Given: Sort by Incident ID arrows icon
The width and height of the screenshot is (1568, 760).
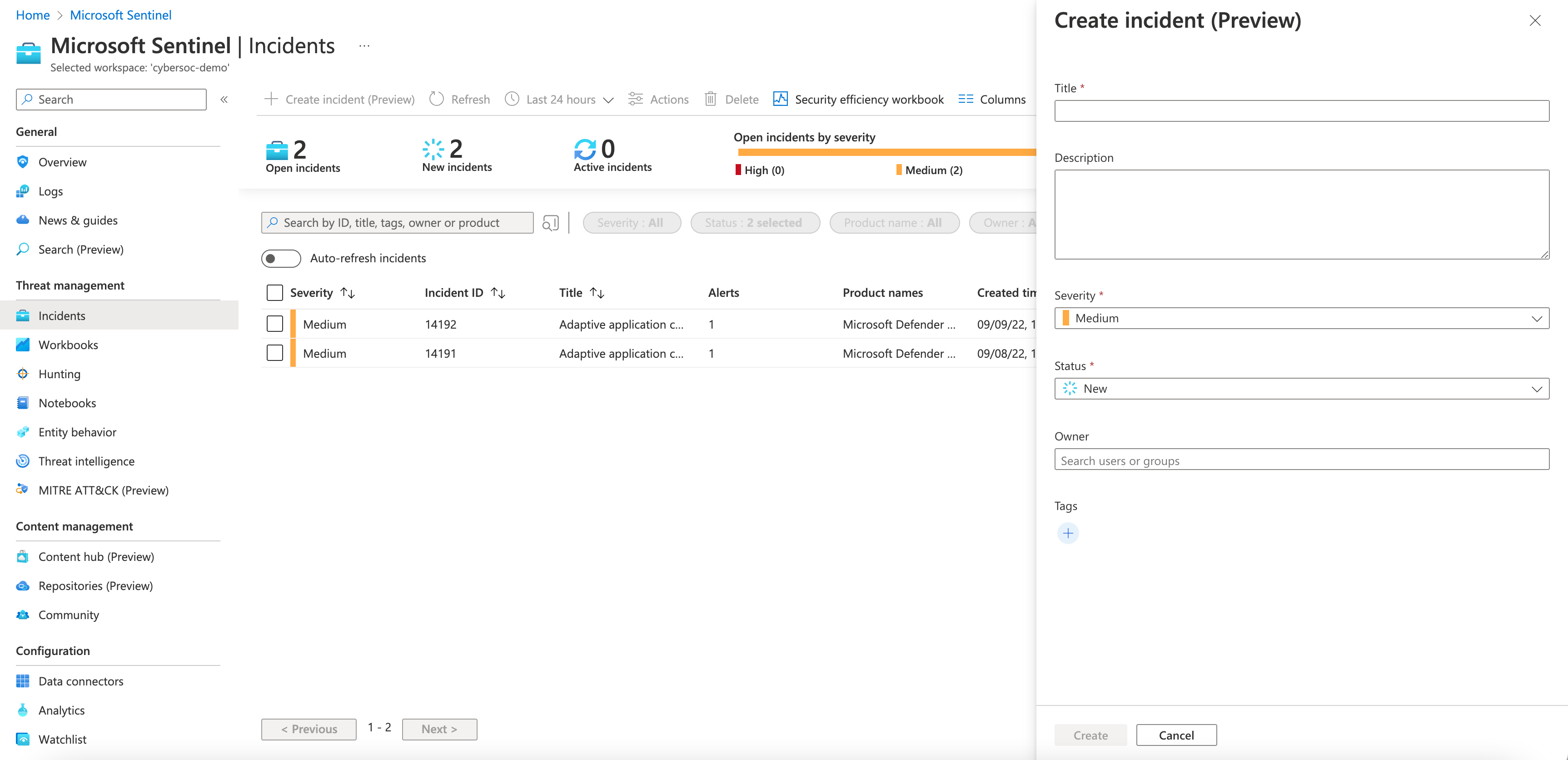Looking at the screenshot, I should coord(498,293).
